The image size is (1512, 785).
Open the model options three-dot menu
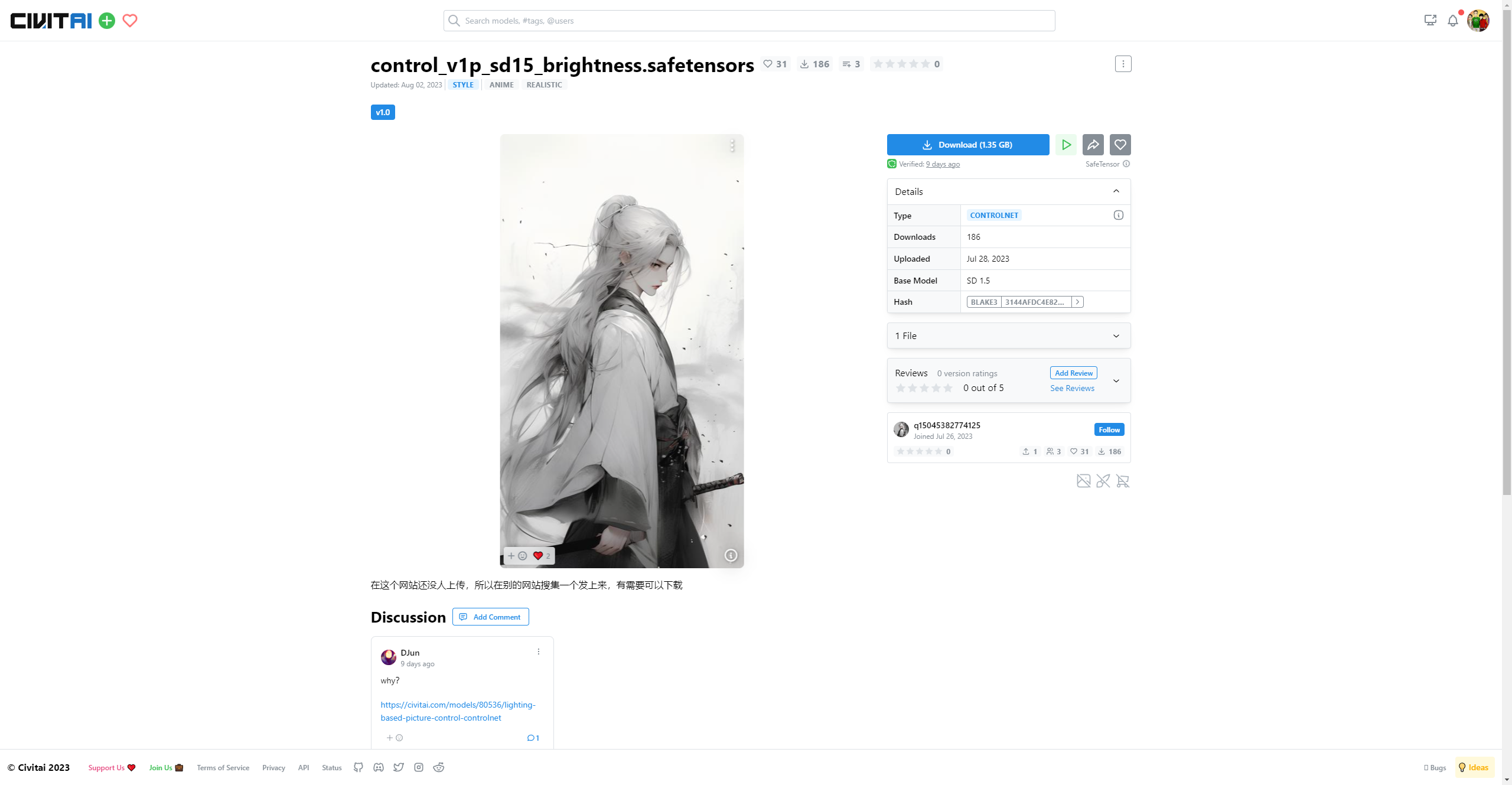click(x=1123, y=64)
